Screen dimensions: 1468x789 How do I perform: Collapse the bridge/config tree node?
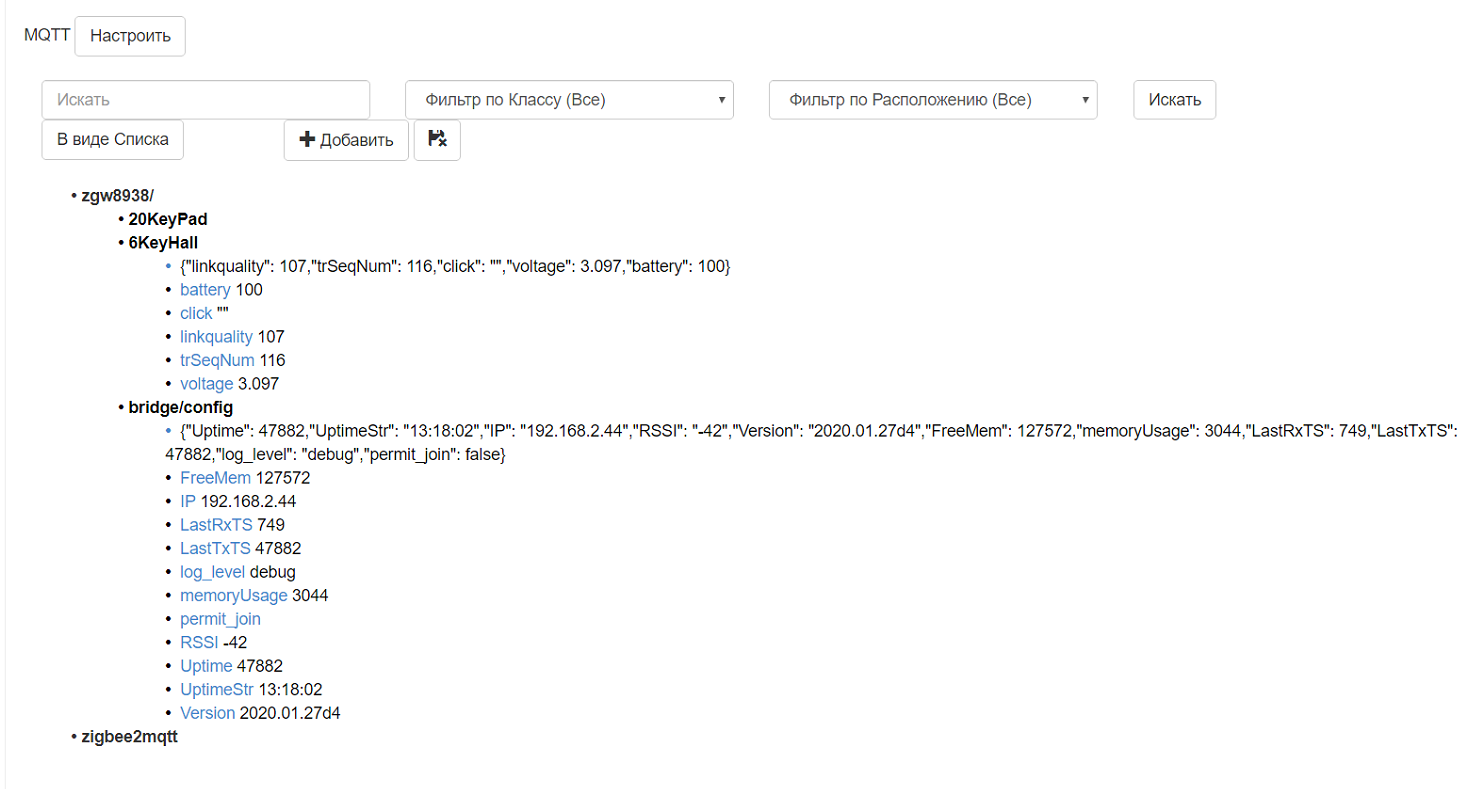pos(180,407)
